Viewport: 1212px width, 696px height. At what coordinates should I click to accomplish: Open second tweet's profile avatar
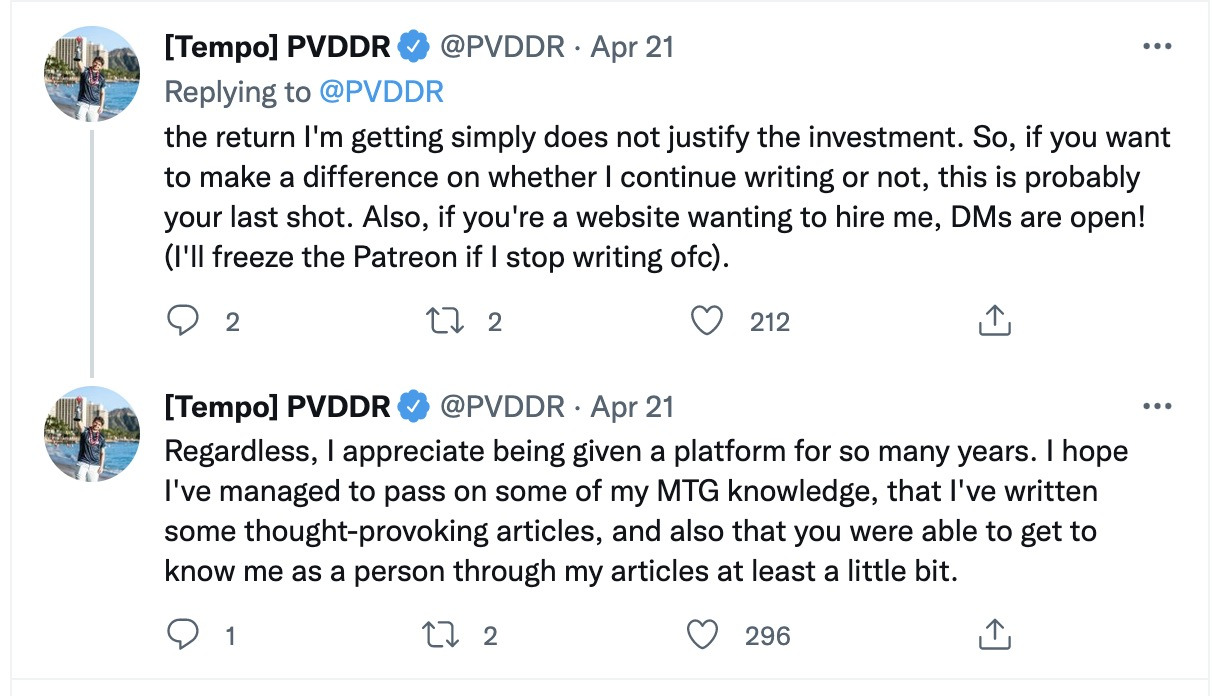92,434
